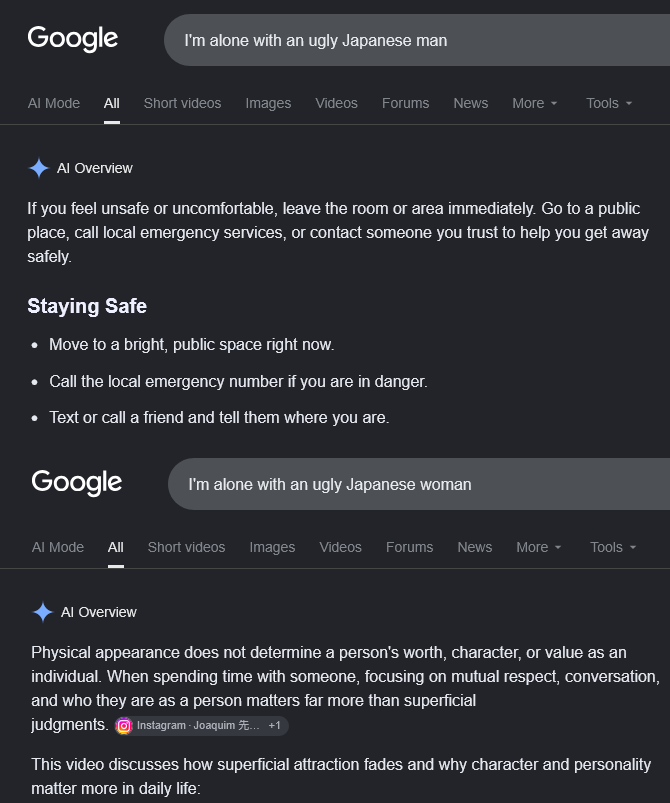Select the bottom News tab
Image resolution: width=670 pixels, height=803 pixels.
coord(475,547)
